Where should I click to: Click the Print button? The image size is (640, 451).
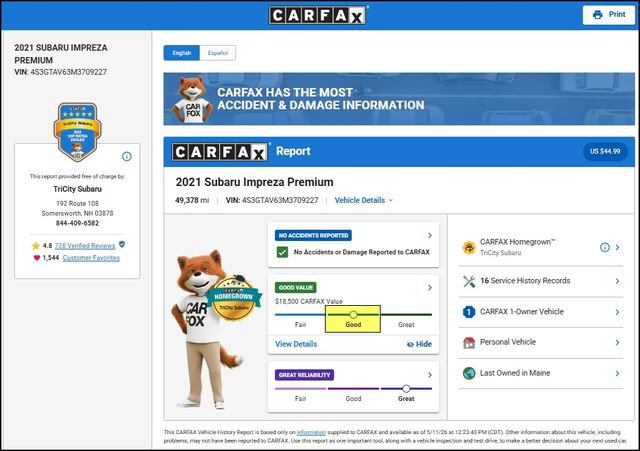click(x=609, y=15)
